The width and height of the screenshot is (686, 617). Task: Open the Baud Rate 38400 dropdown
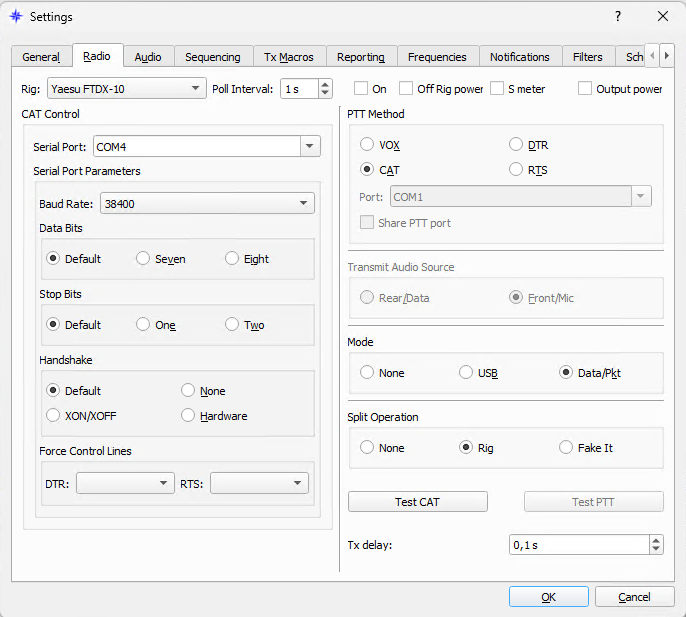(x=207, y=203)
